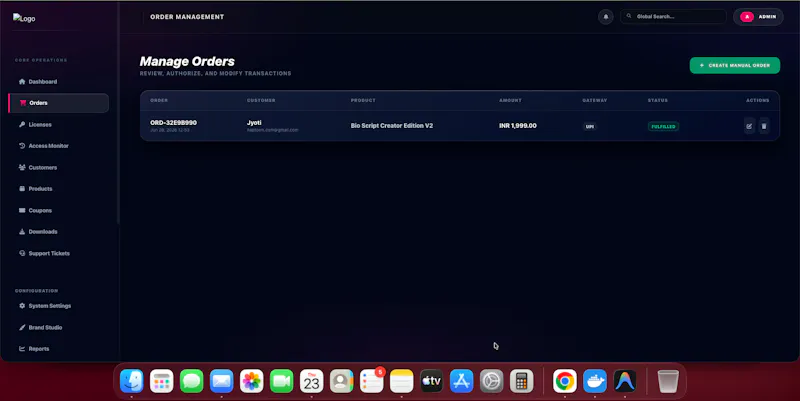Open Apple TV from the dock
This screenshot has height=401, width=800.
tap(432, 381)
